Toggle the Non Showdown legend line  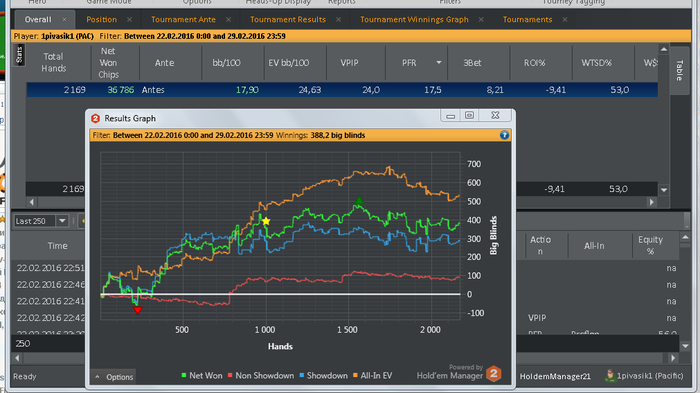pyautogui.click(x=261, y=376)
